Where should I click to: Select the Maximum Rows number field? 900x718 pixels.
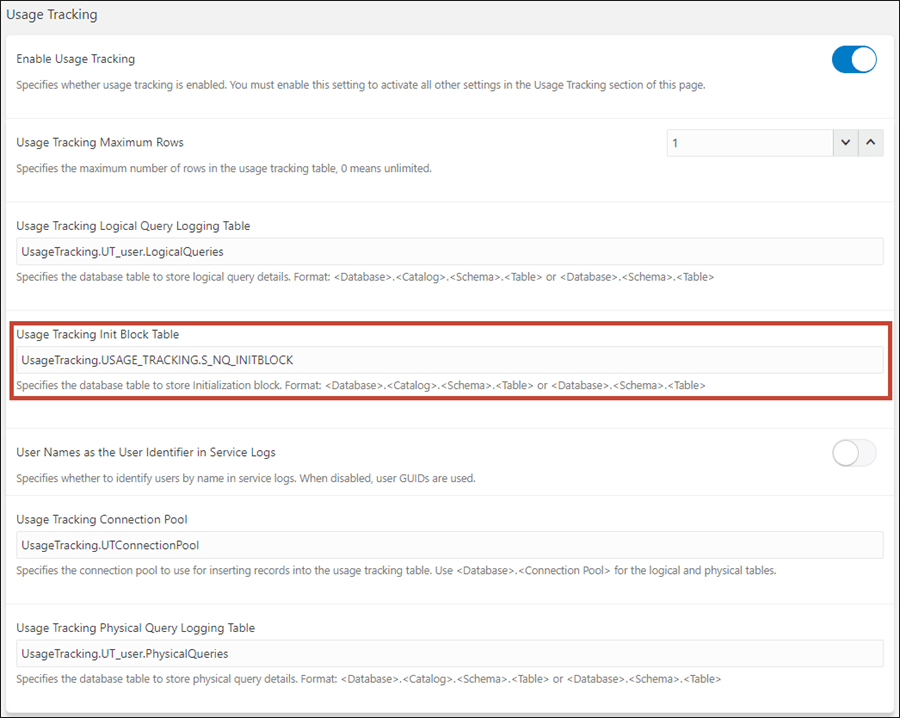(750, 142)
